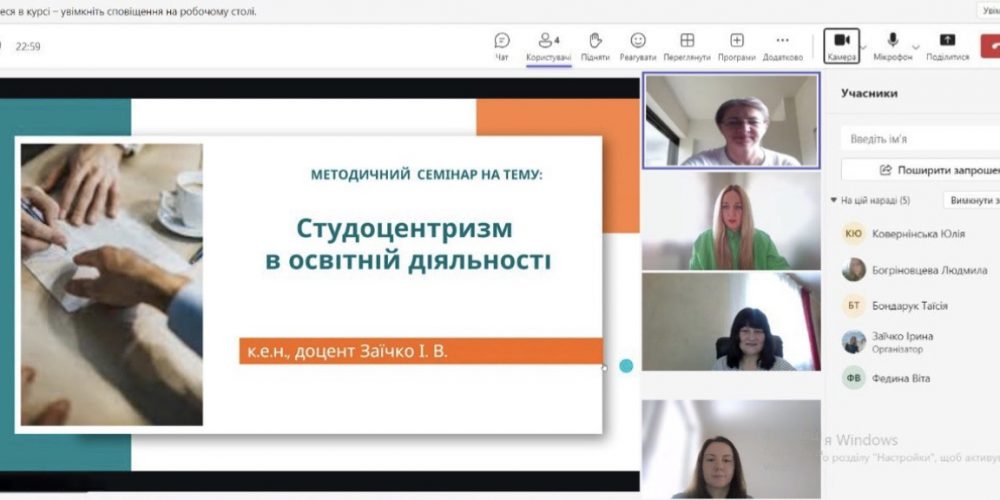This screenshot has height=500, width=1000.
Task: Open microphone options dropdown arrow
Action: 914,46
